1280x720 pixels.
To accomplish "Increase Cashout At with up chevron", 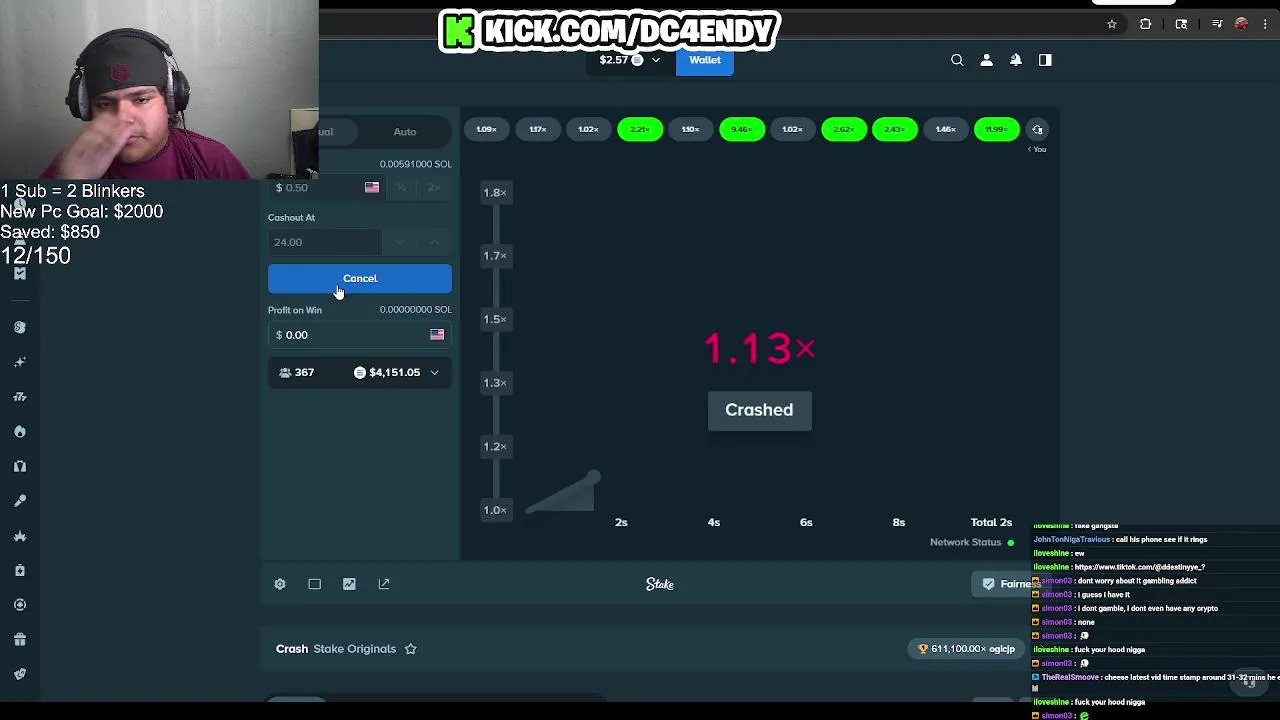I will click(x=434, y=242).
